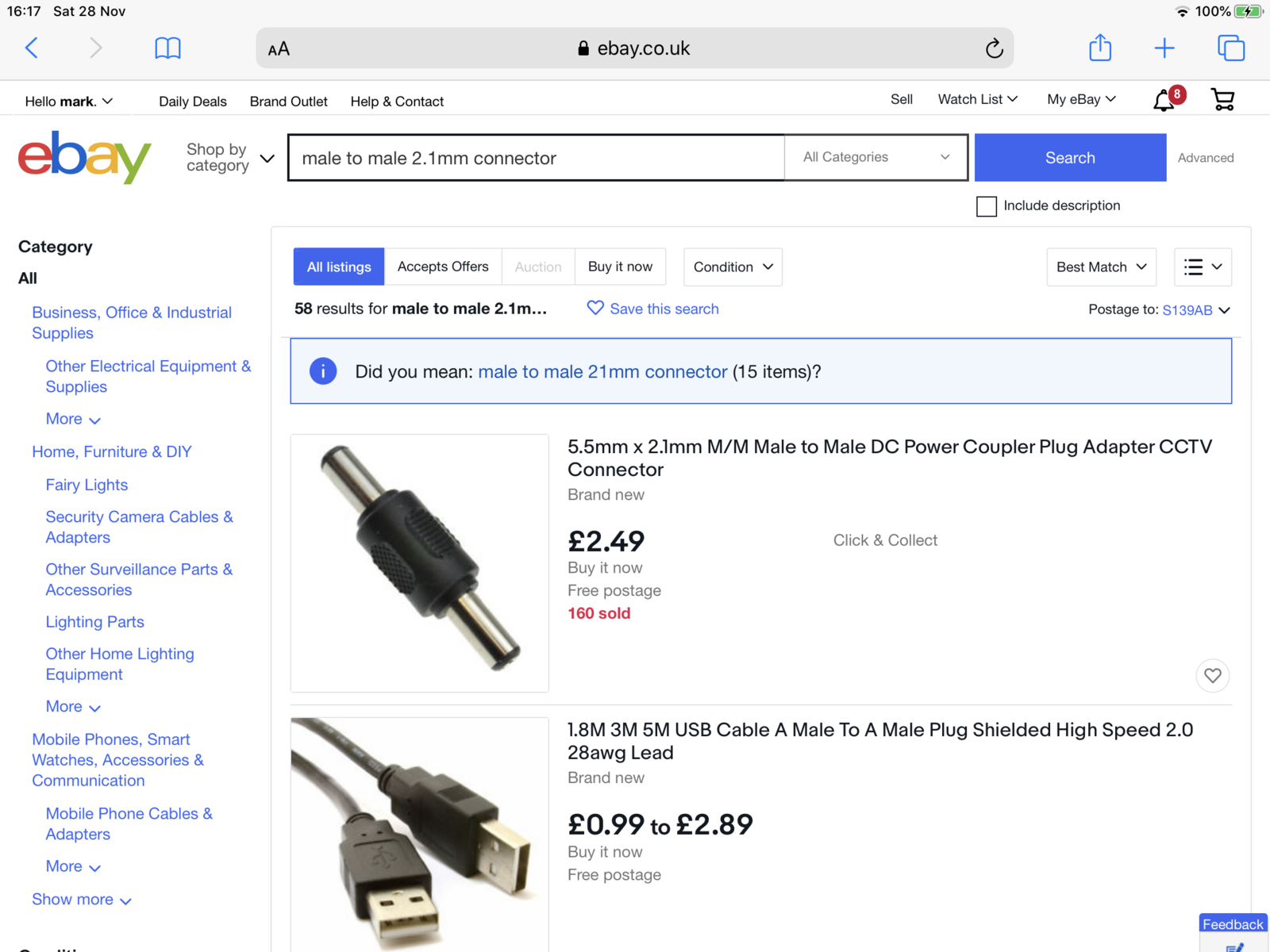Tap the Safari back arrow
This screenshot has width=1270, height=952.
32,48
